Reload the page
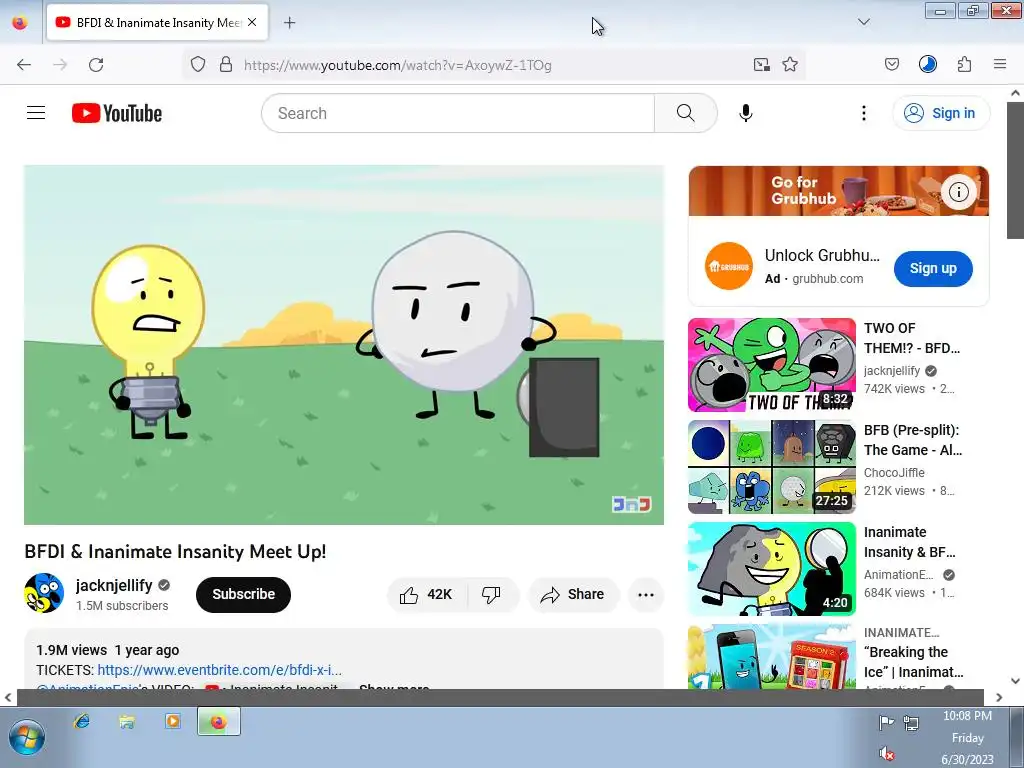 coord(96,65)
